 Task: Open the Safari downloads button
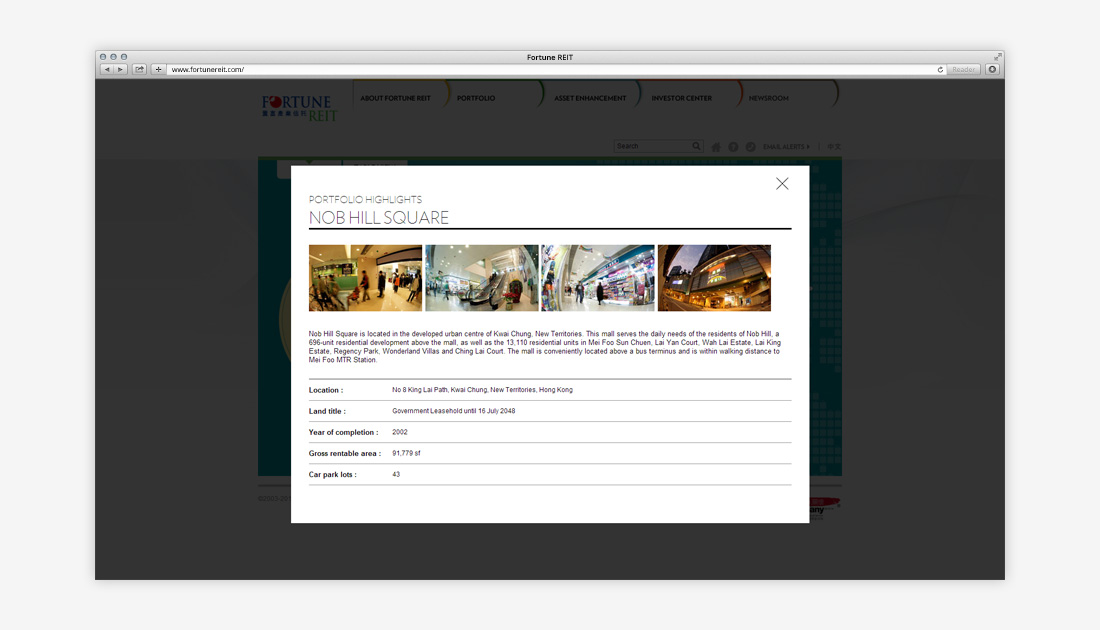pyautogui.click(x=992, y=69)
